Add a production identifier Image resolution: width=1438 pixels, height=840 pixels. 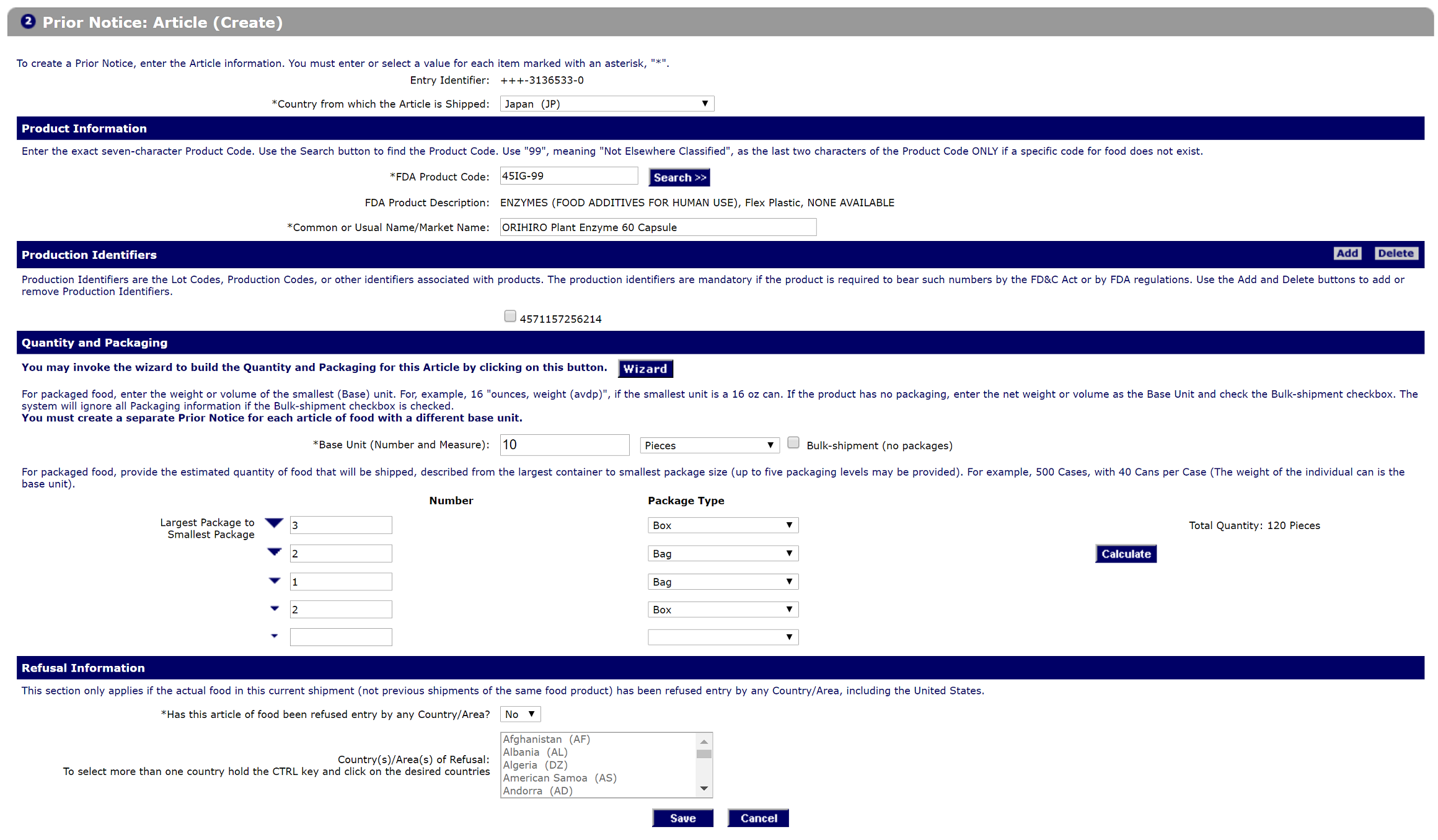1347,253
